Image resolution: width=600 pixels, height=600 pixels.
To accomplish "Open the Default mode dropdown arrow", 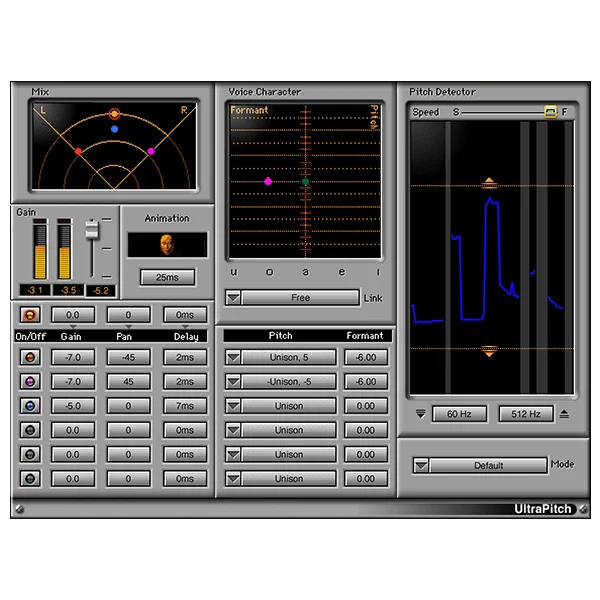I will pyautogui.click(x=421, y=466).
